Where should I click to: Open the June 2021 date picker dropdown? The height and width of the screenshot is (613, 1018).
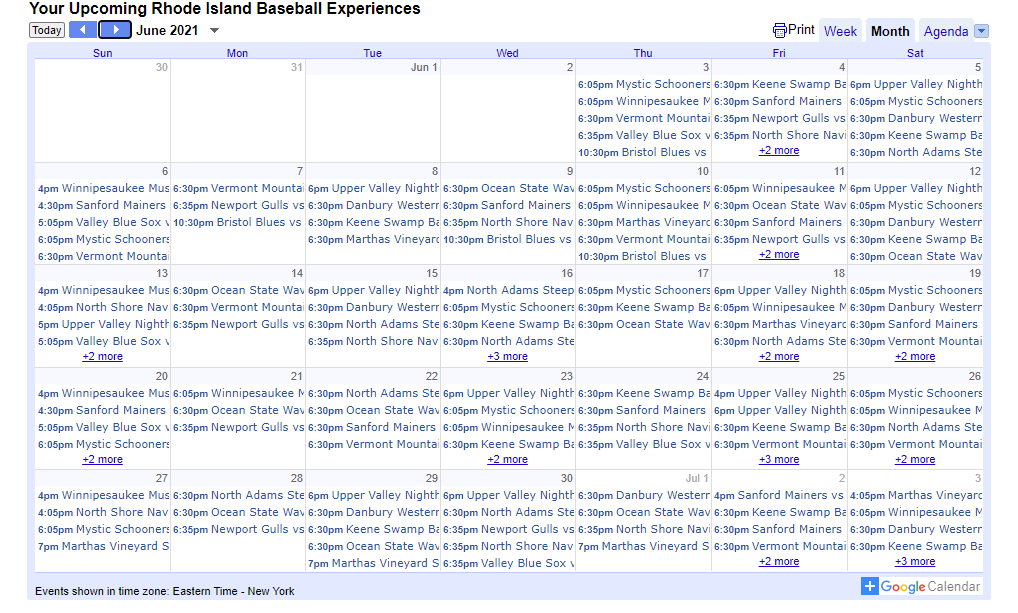tap(214, 31)
